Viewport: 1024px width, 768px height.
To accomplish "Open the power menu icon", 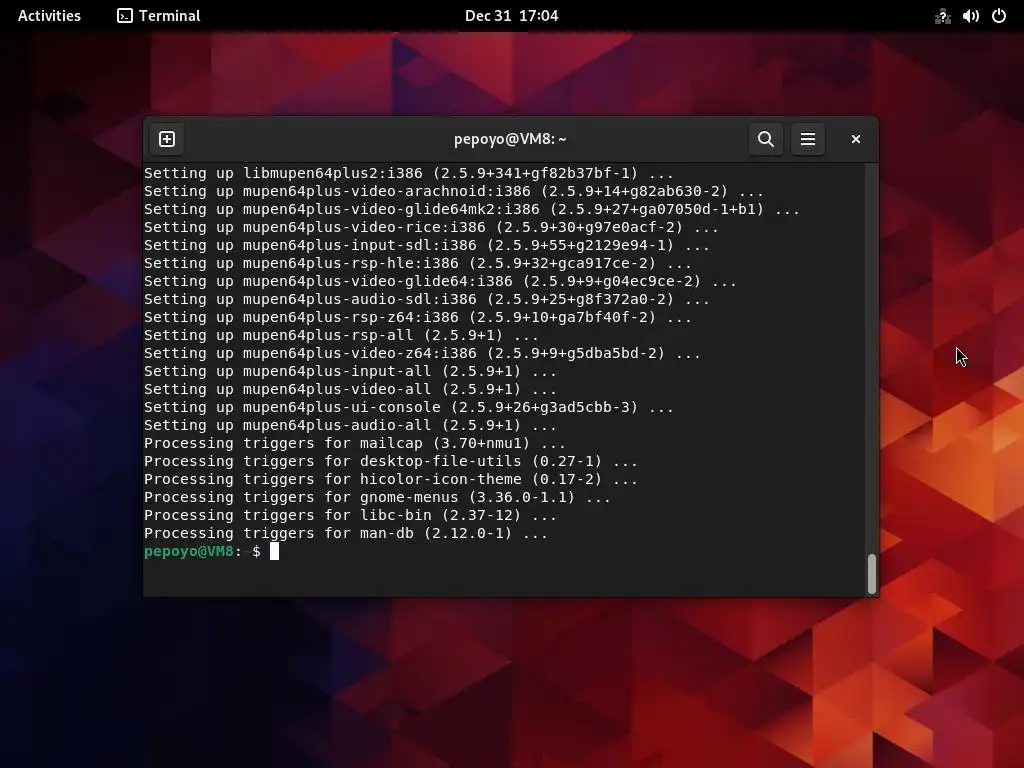I will (x=999, y=16).
